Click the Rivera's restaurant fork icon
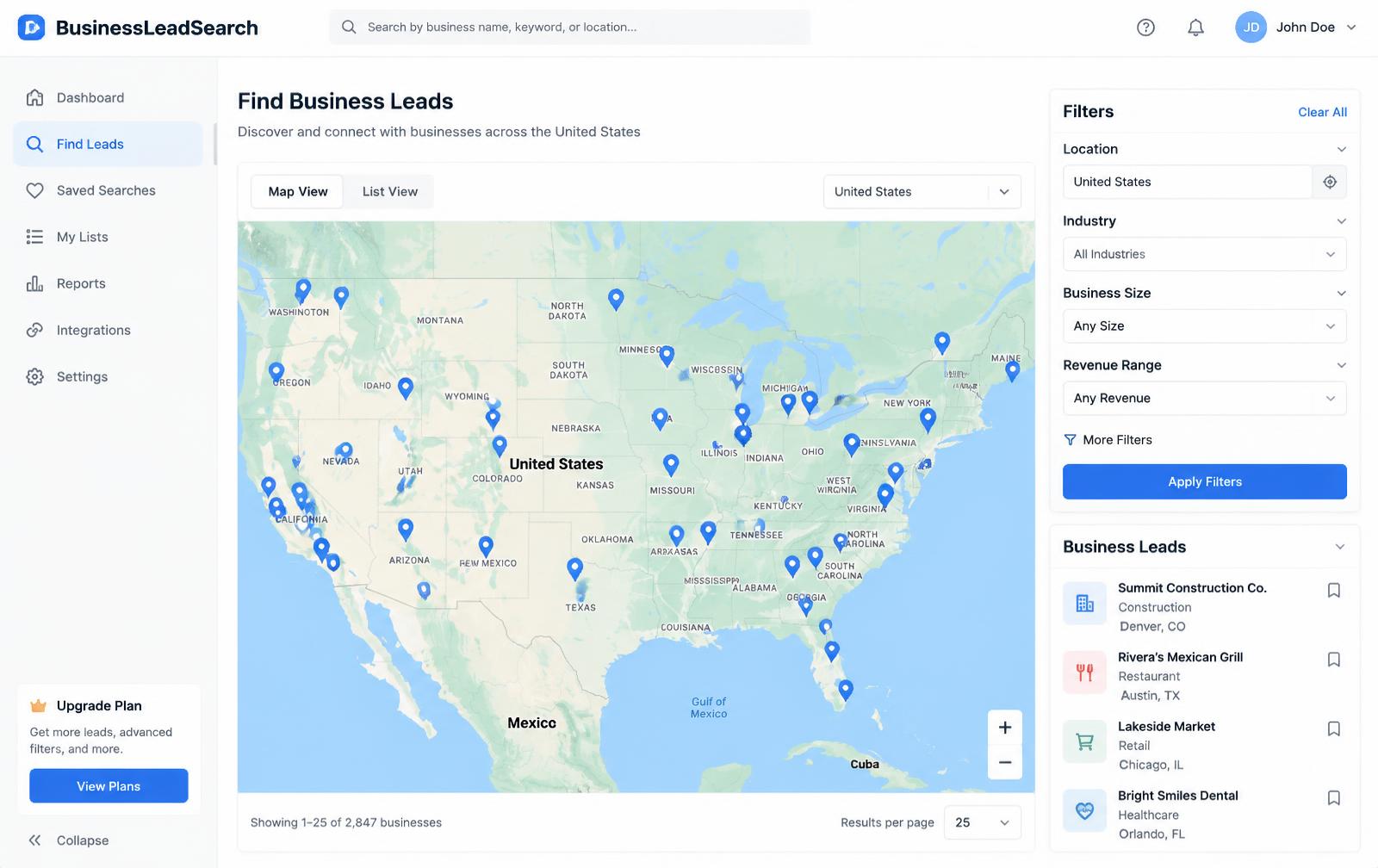 coord(1084,673)
